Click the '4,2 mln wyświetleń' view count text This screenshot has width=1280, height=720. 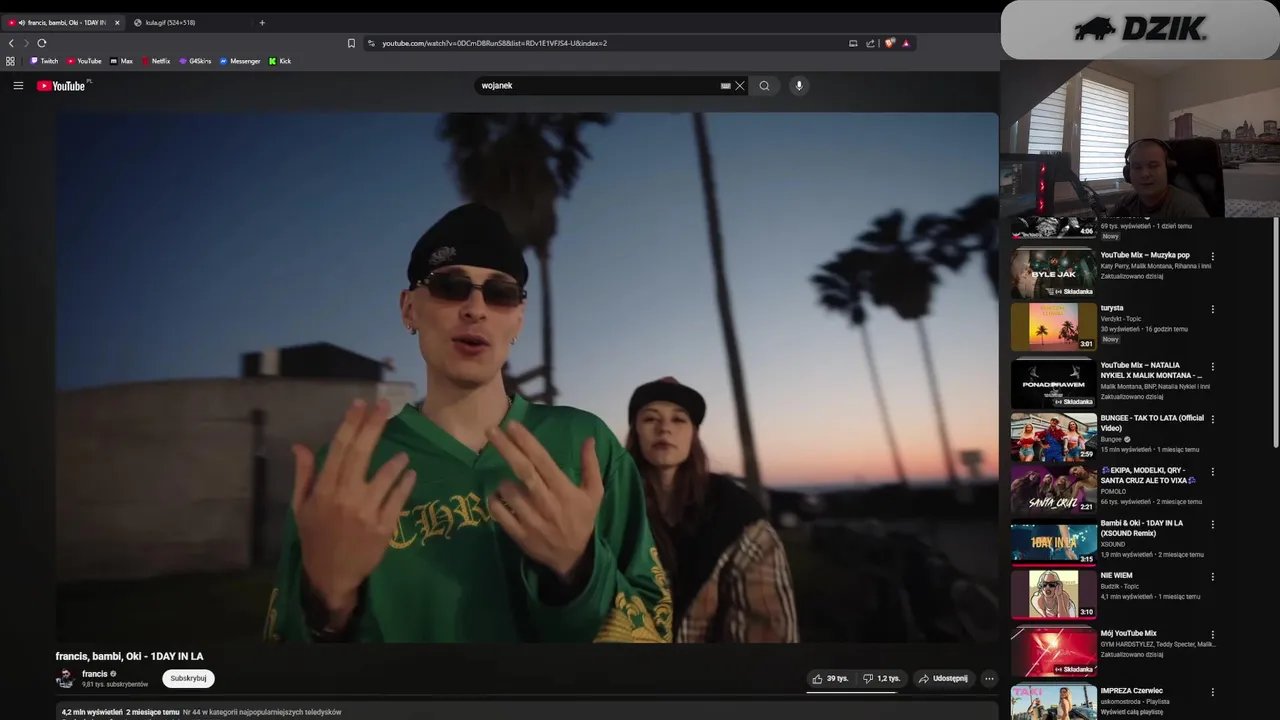click(92, 712)
